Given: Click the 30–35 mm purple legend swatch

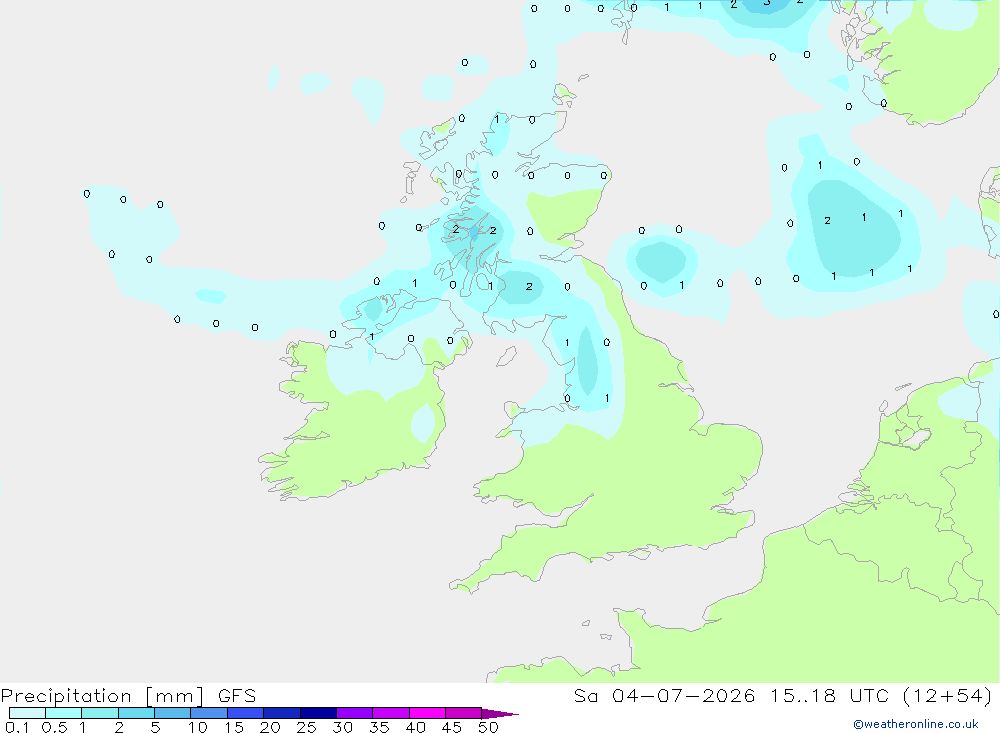Looking at the screenshot, I should pyautogui.click(x=355, y=713).
